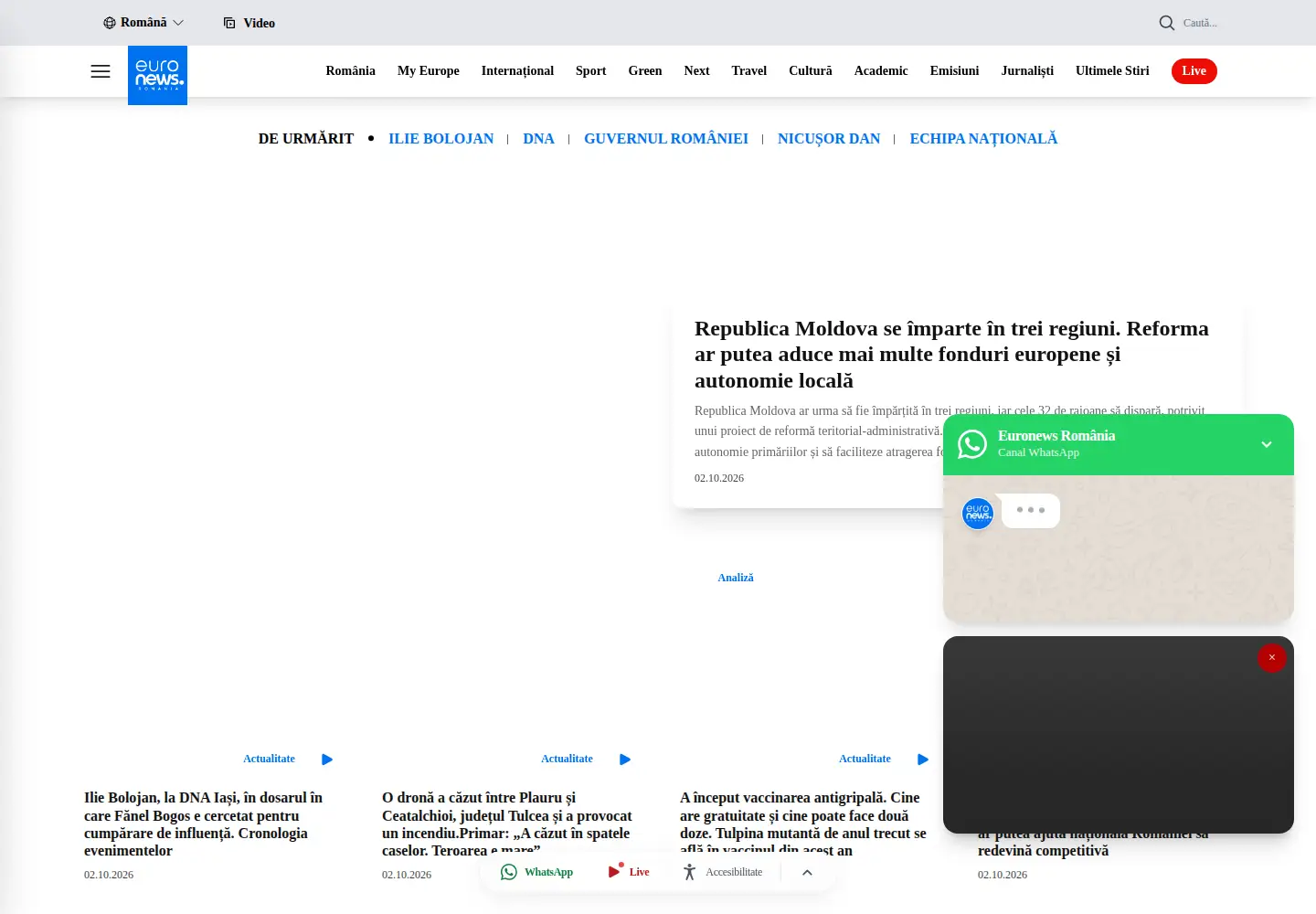Screen dimensions: 1316x914
Task: Close the floating video player
Action: (x=1271, y=657)
